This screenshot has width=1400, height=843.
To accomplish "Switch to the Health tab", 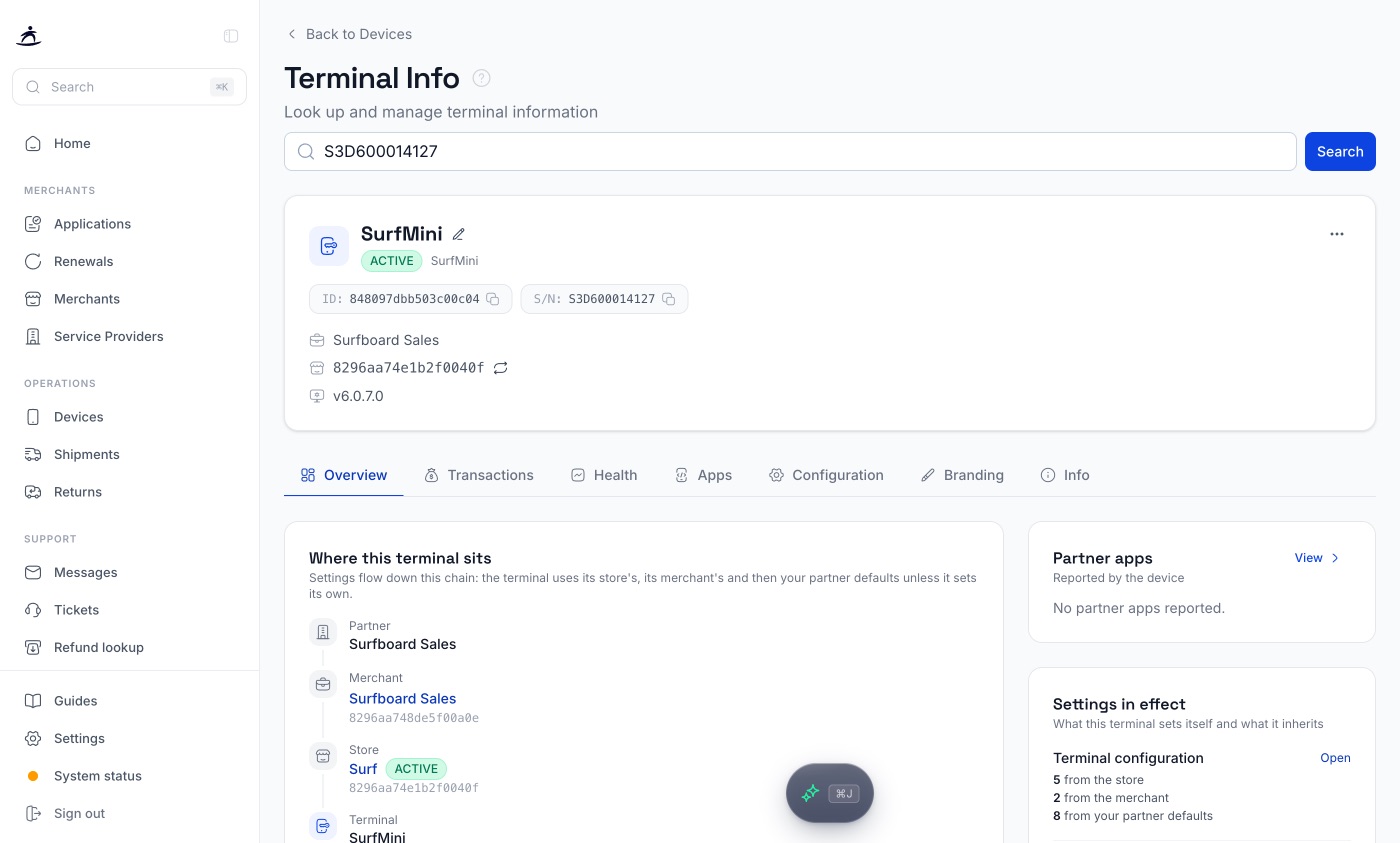I will pyautogui.click(x=604, y=475).
